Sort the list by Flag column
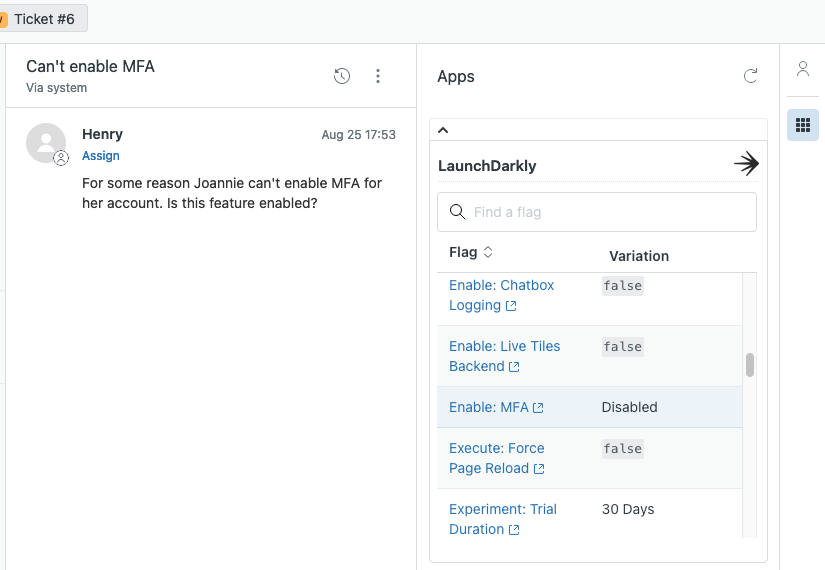This screenshot has height=570, width=825. pyautogui.click(x=471, y=253)
